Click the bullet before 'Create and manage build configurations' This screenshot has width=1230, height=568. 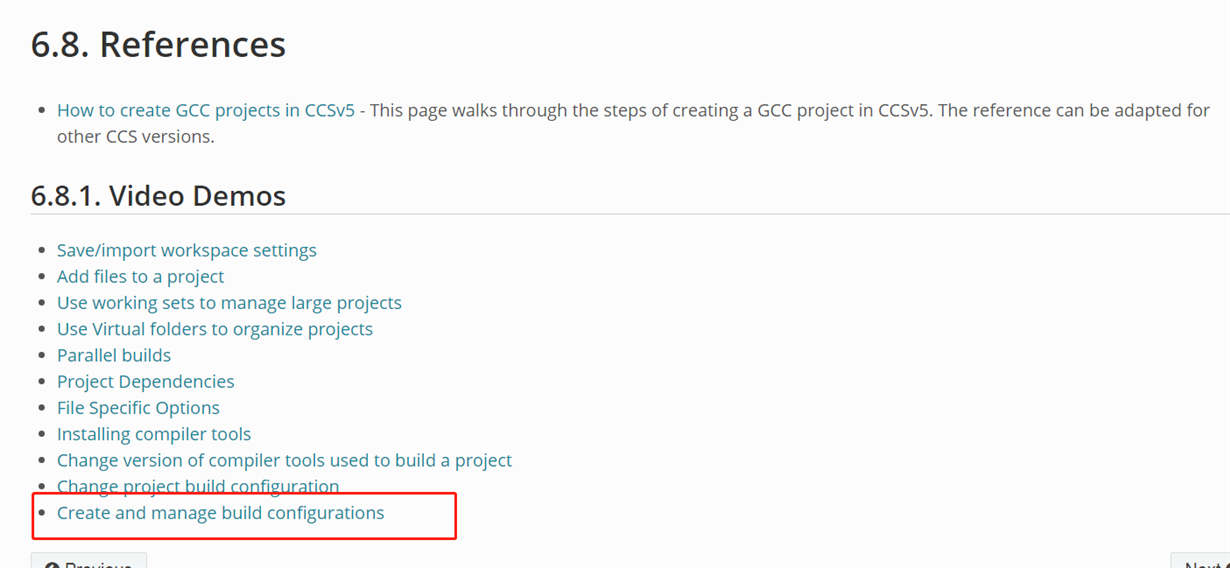(41, 513)
